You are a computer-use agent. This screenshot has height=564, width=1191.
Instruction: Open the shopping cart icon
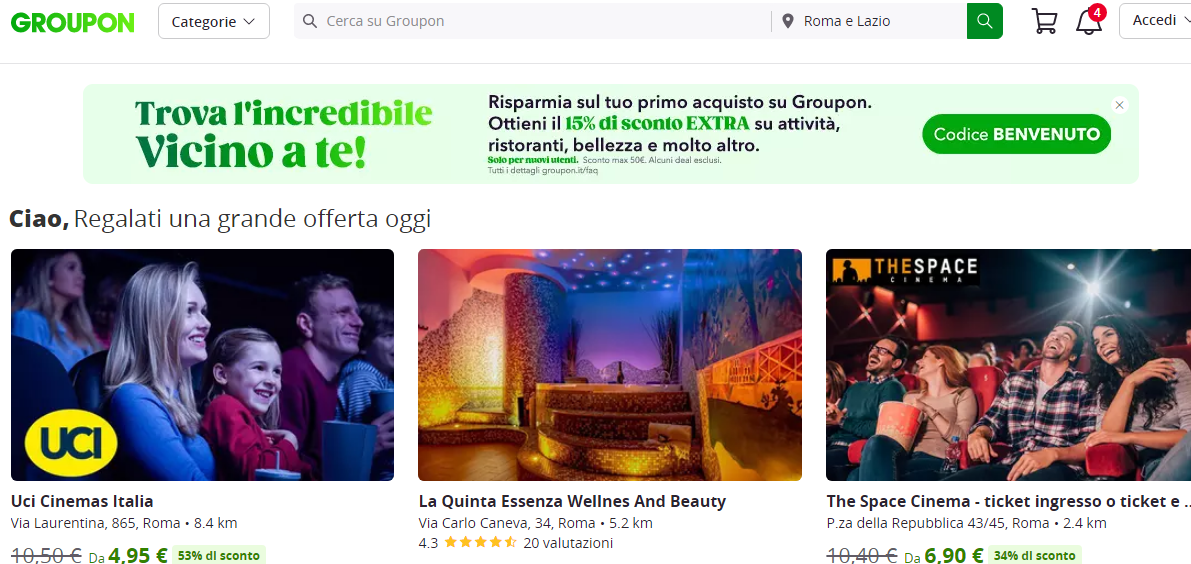1044,21
